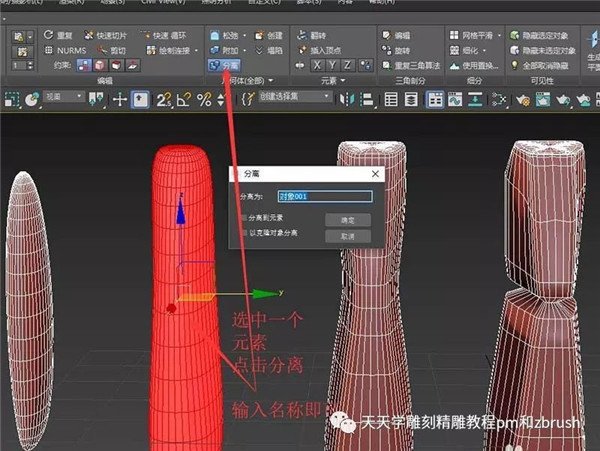Image resolution: width=600 pixels, height=451 pixels.
Task: Open the 绘制连接 dropdown arrow
Action: click(196, 50)
